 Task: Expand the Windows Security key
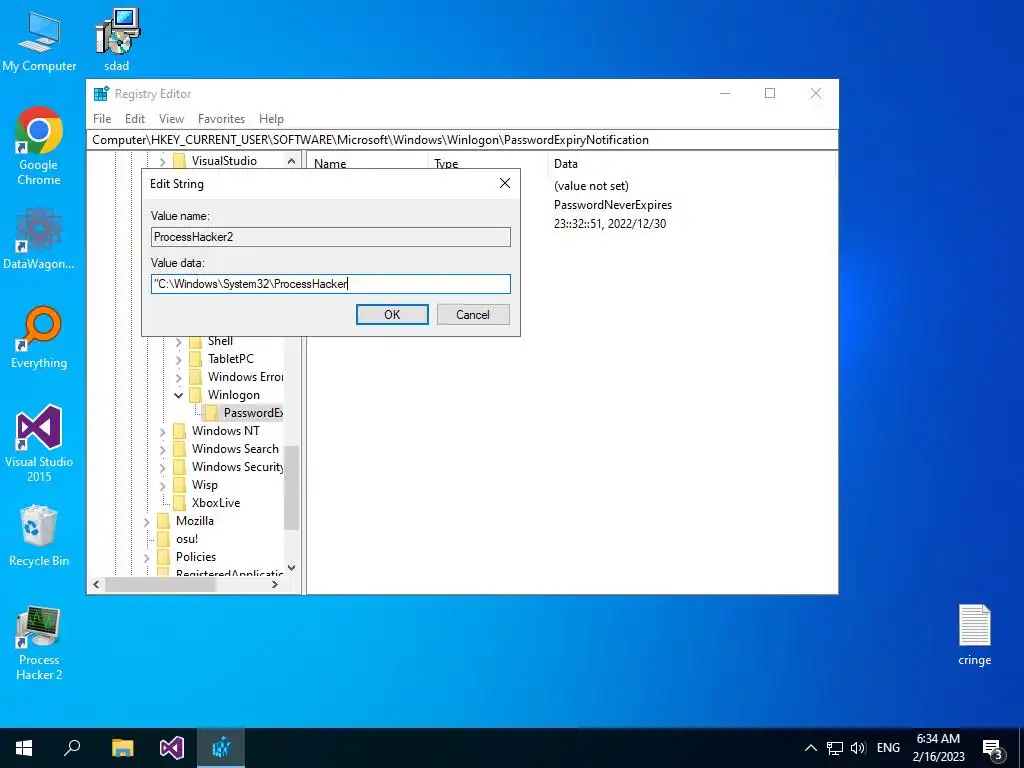coord(163,468)
